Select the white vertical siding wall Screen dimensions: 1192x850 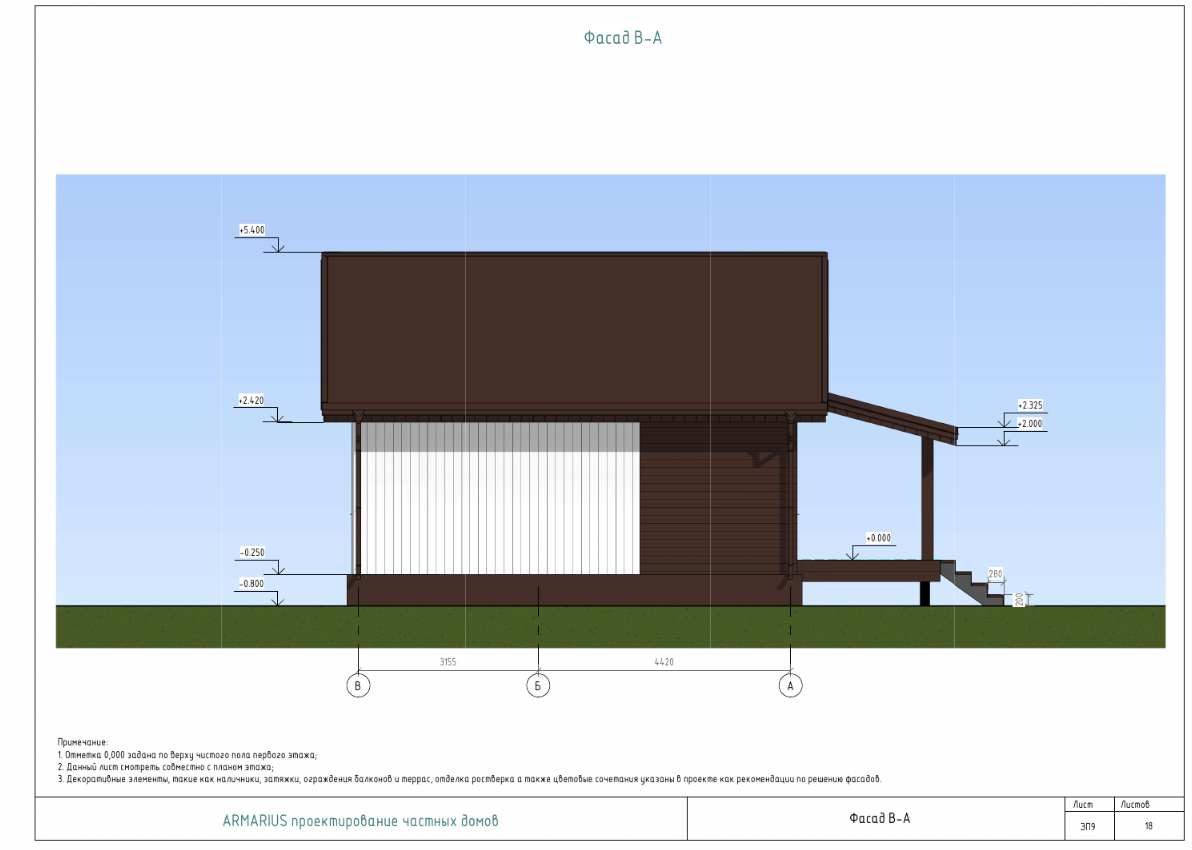500,498
